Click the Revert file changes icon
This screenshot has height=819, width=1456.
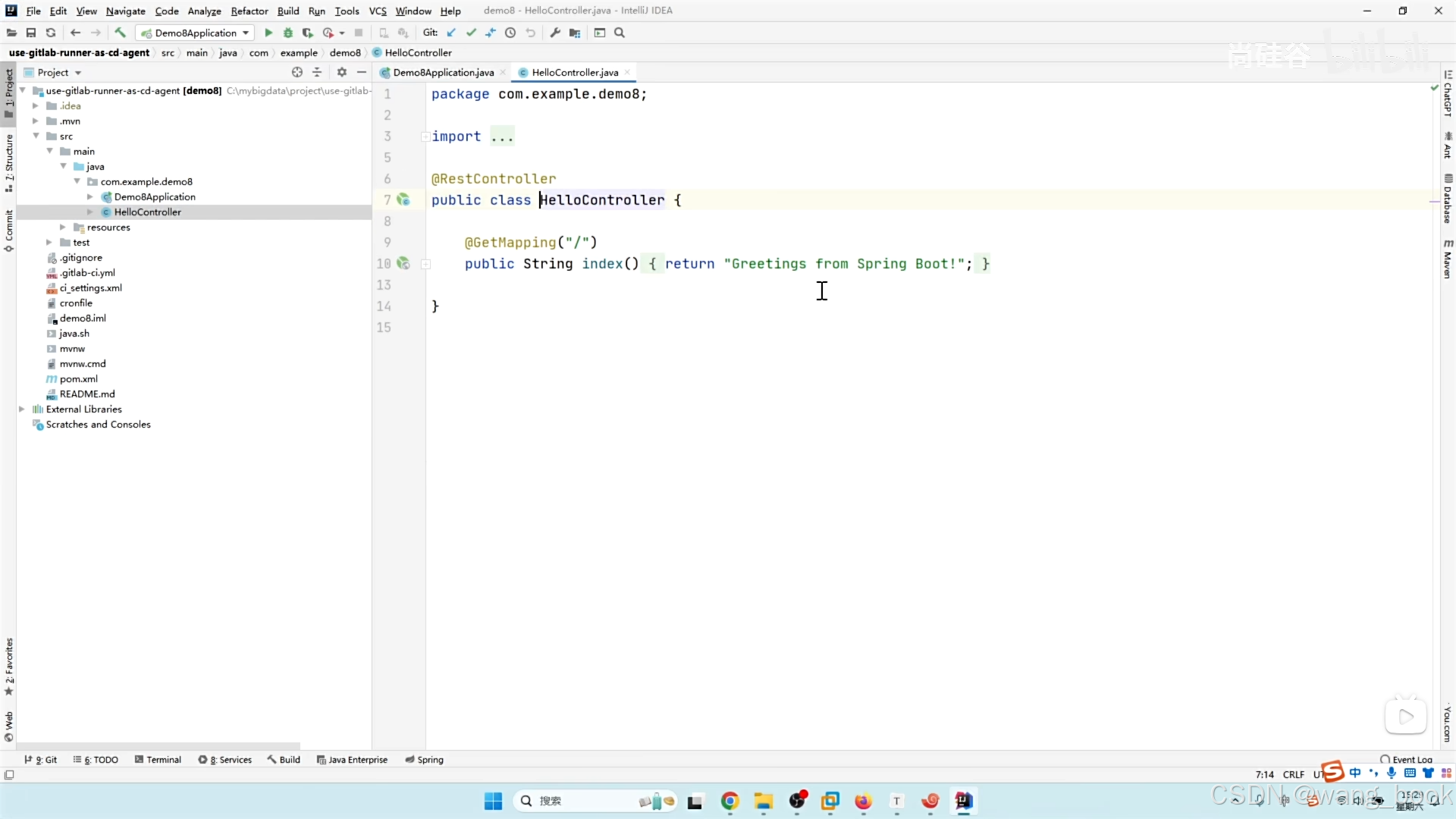(x=529, y=32)
